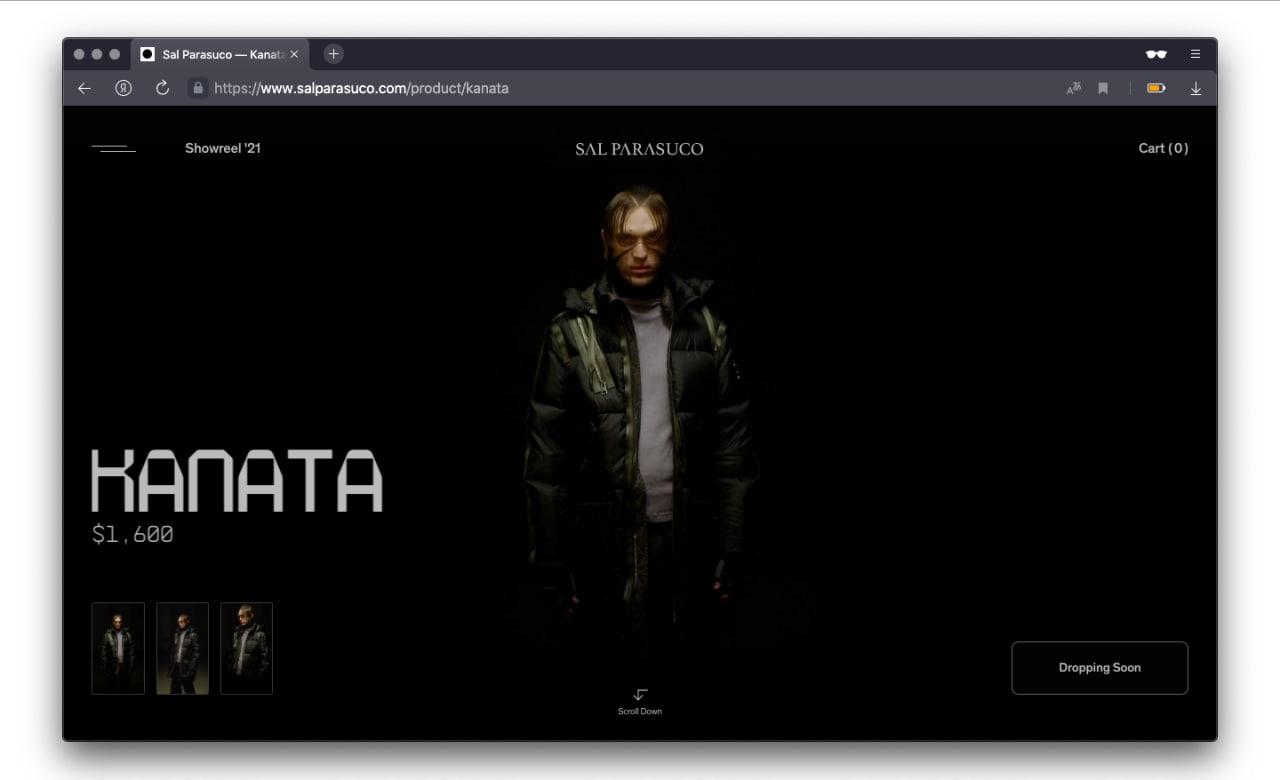Click the KANATA product title
Viewport: 1280px width, 780px height.
tap(237, 481)
